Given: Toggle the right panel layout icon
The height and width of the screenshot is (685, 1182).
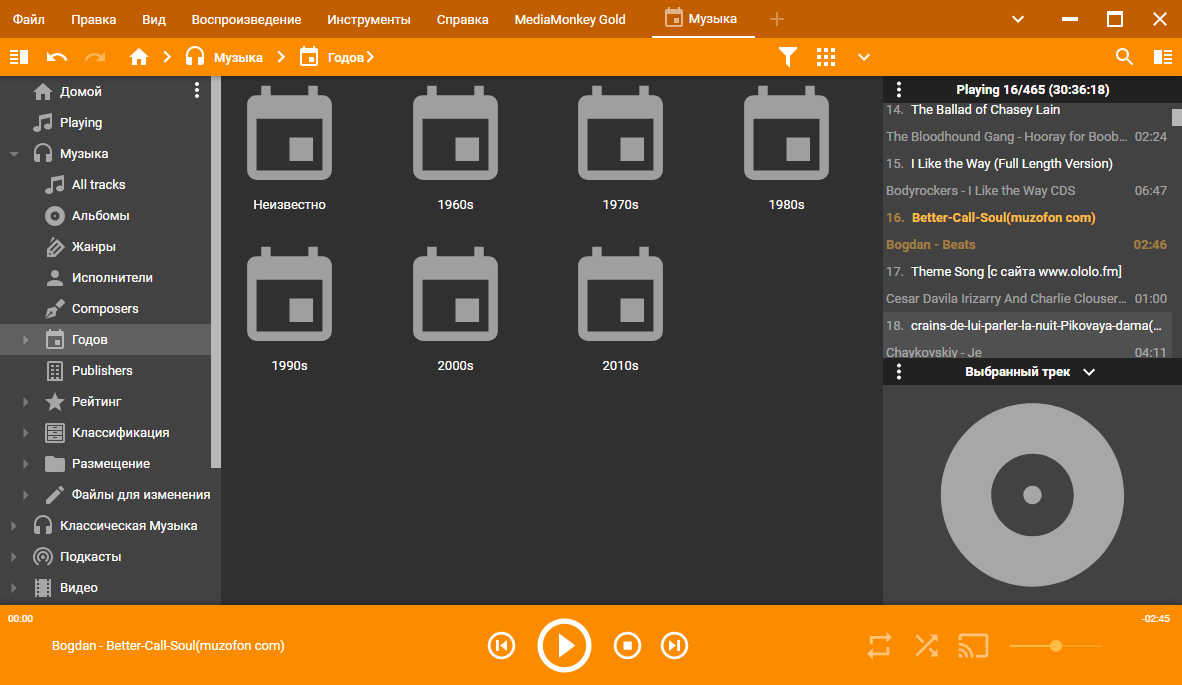Looking at the screenshot, I should coord(1163,57).
